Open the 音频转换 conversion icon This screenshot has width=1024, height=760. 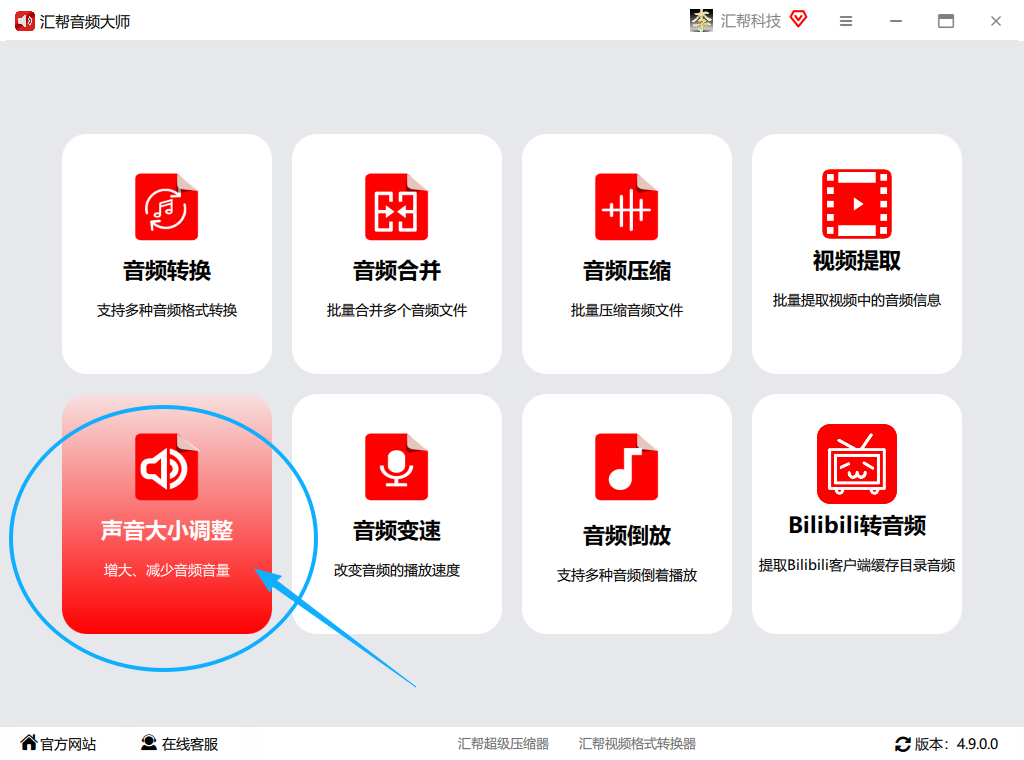point(167,206)
